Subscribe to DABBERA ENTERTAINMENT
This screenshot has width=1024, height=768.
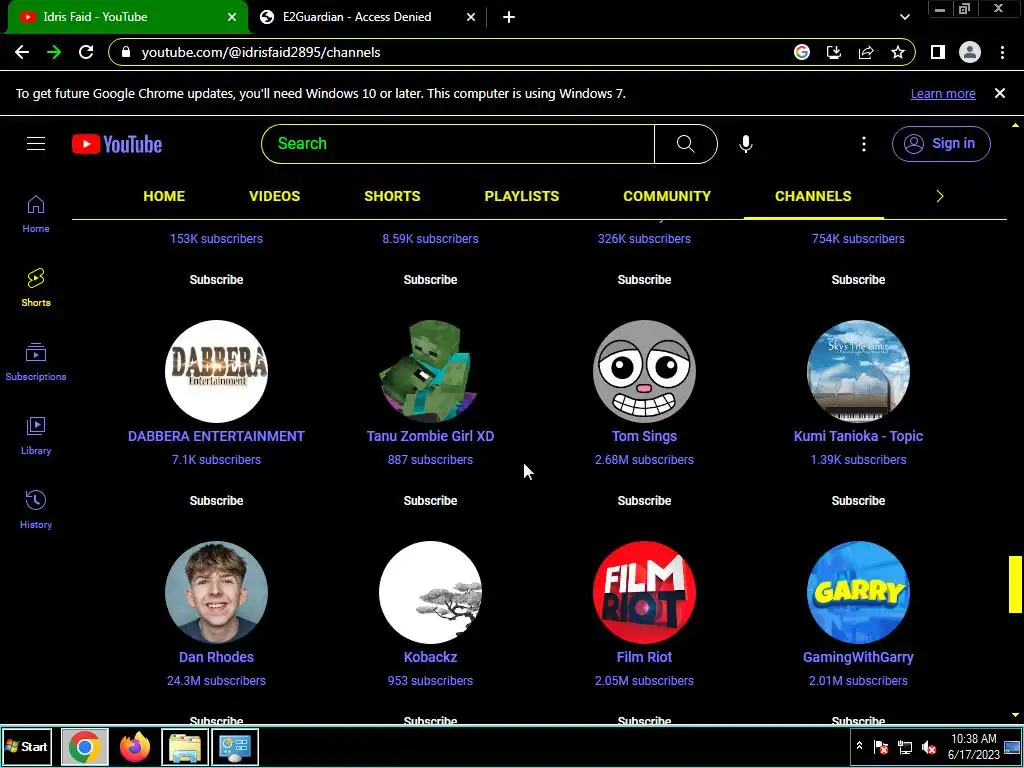[216, 501]
